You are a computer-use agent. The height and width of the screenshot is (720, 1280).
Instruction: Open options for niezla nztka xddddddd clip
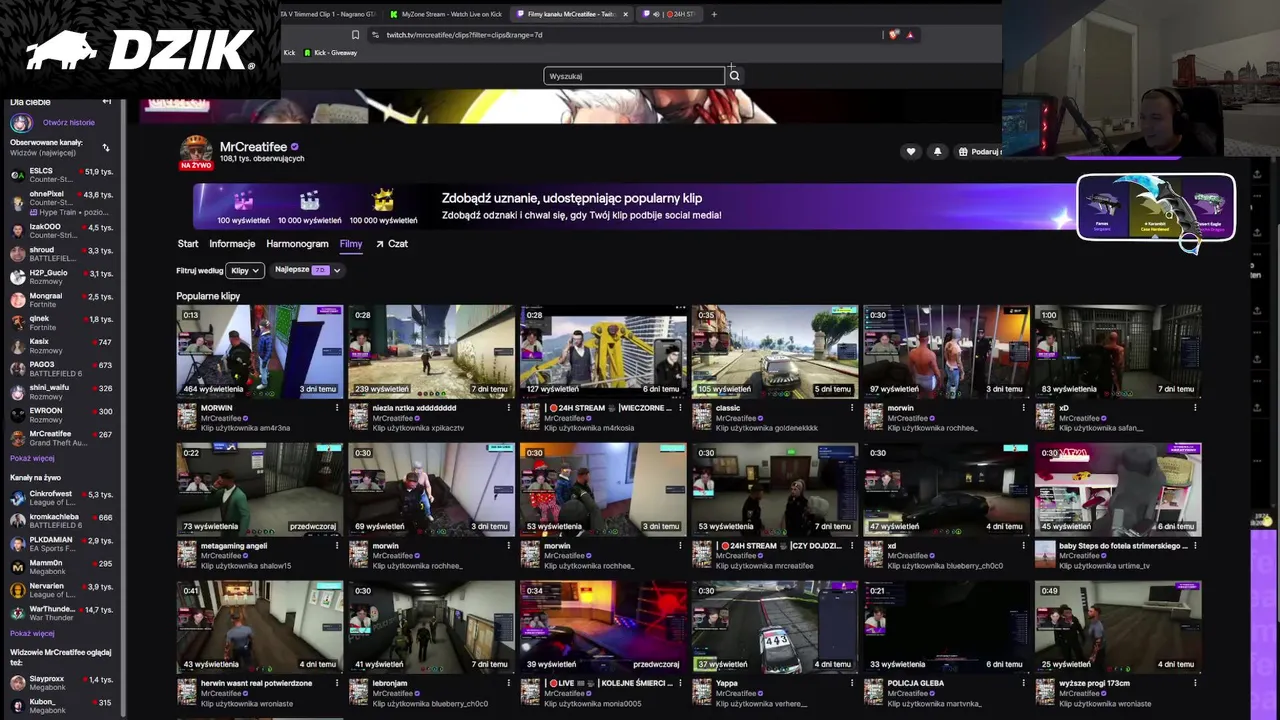tap(509, 408)
